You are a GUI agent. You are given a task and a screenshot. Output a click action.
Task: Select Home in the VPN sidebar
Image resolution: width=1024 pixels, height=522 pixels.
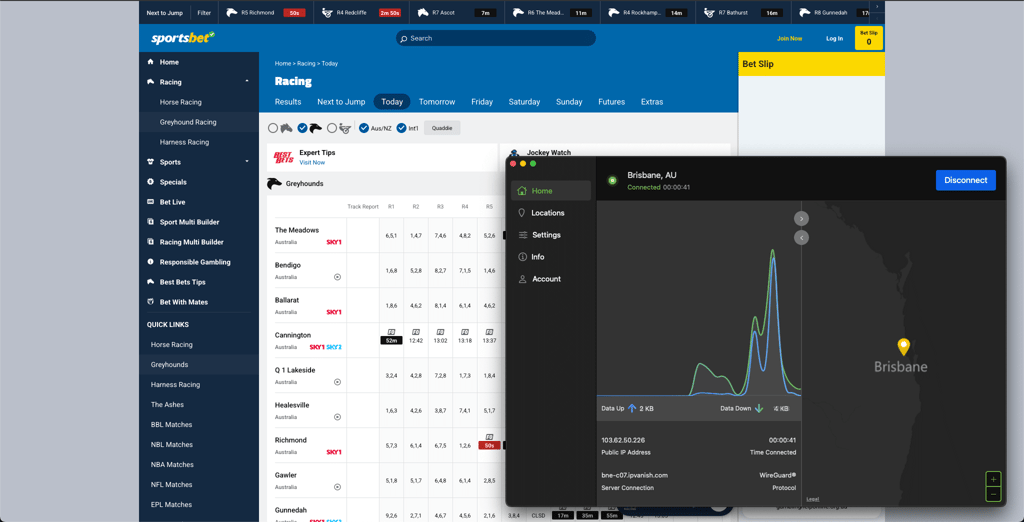[x=551, y=191]
